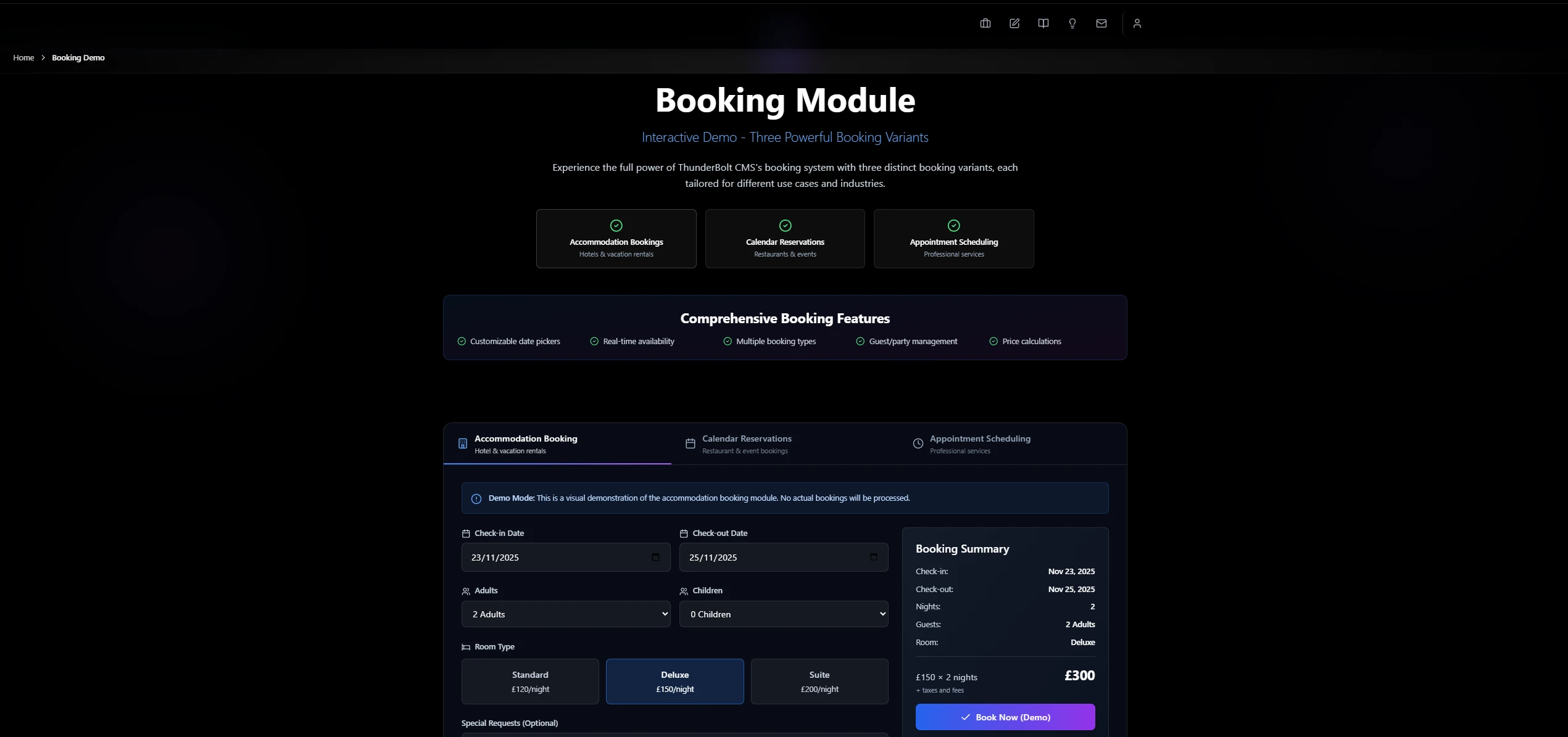Open the documentation book icon in the navbar
This screenshot has height=737, width=1568.
click(1043, 23)
